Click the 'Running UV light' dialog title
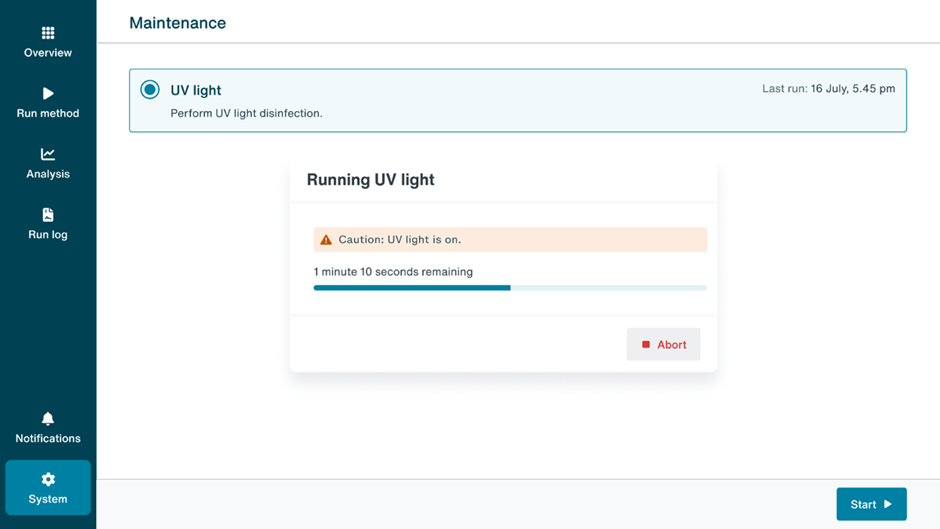Screen dimensions: 940x529 coord(370,180)
